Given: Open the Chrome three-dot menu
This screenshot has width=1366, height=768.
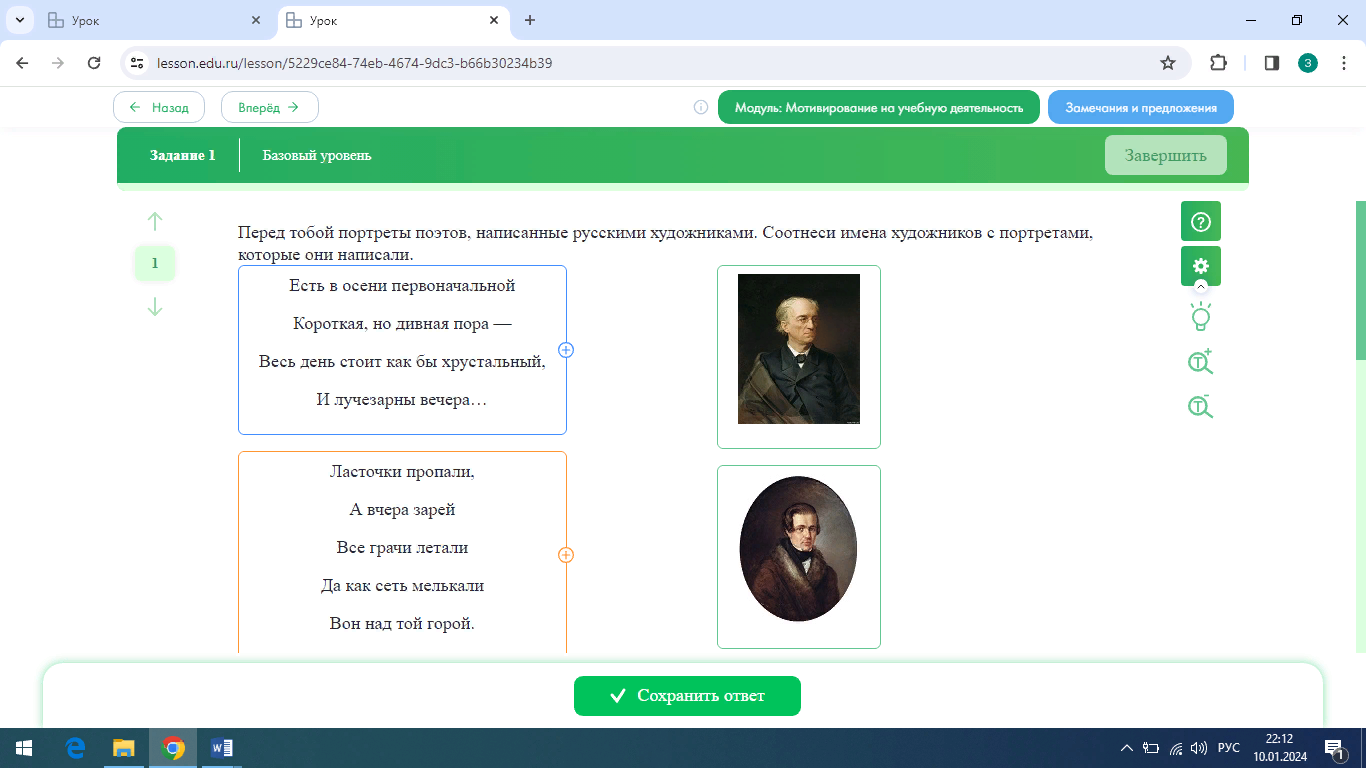Looking at the screenshot, I should tap(1343, 63).
